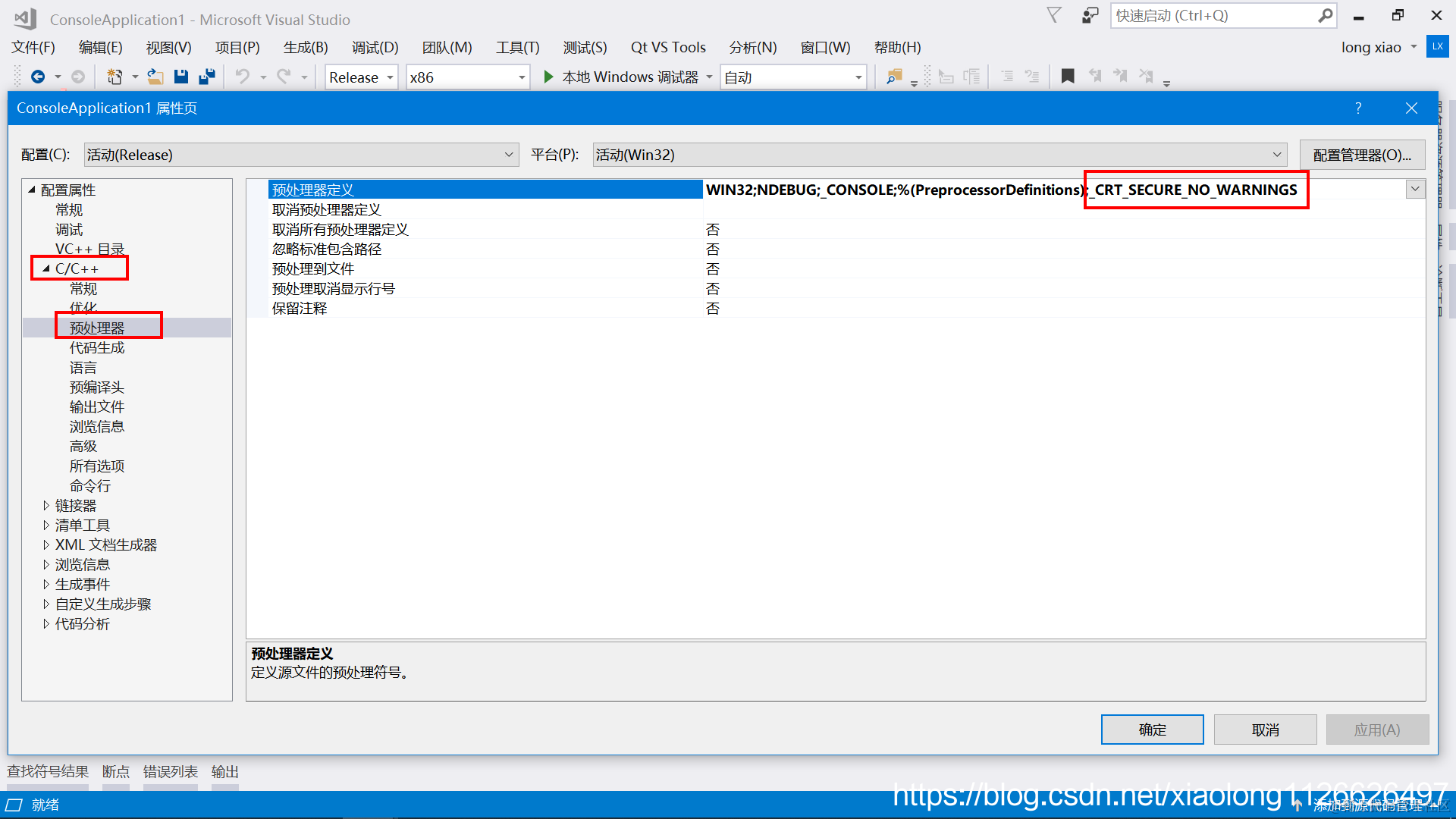Open the 项目(P) menu
The width and height of the screenshot is (1456, 819).
[237, 47]
